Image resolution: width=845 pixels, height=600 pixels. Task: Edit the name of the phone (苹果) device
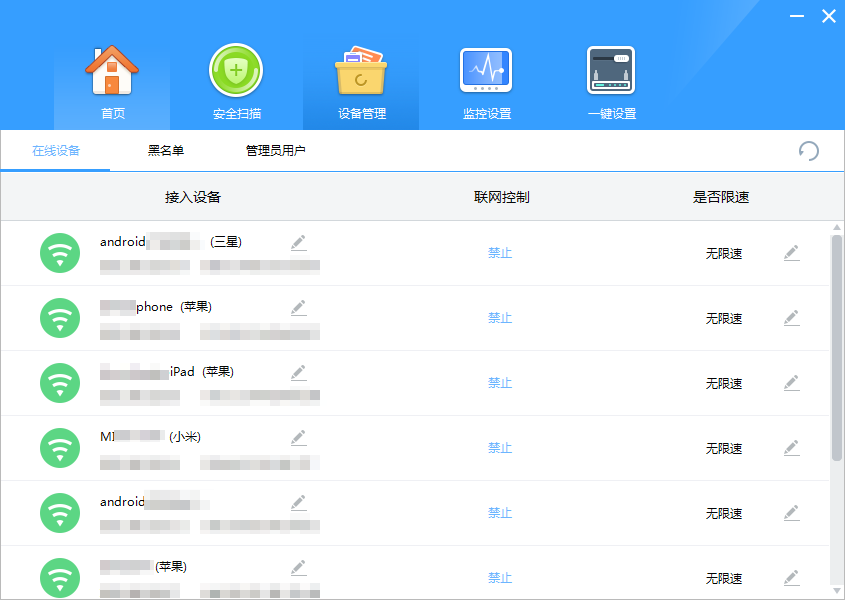298,307
